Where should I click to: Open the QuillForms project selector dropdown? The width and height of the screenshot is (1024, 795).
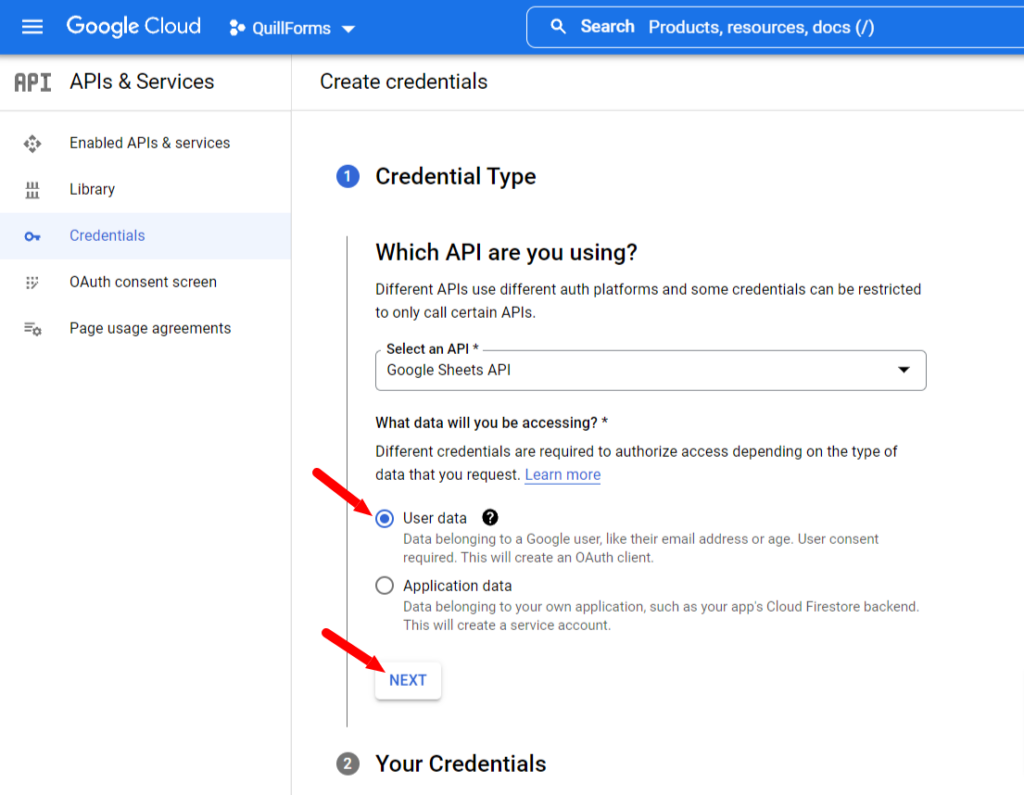pyautogui.click(x=292, y=28)
